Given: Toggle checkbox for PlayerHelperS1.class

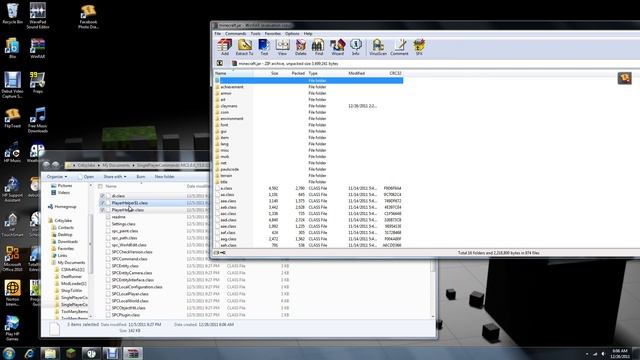Looking at the screenshot, I should (x=102, y=203).
